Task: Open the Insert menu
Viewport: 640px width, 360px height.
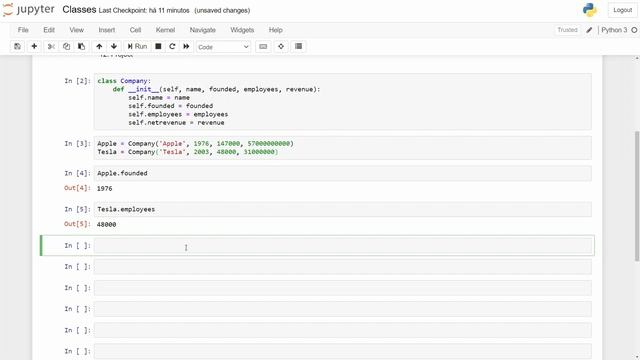Action: 107,30
